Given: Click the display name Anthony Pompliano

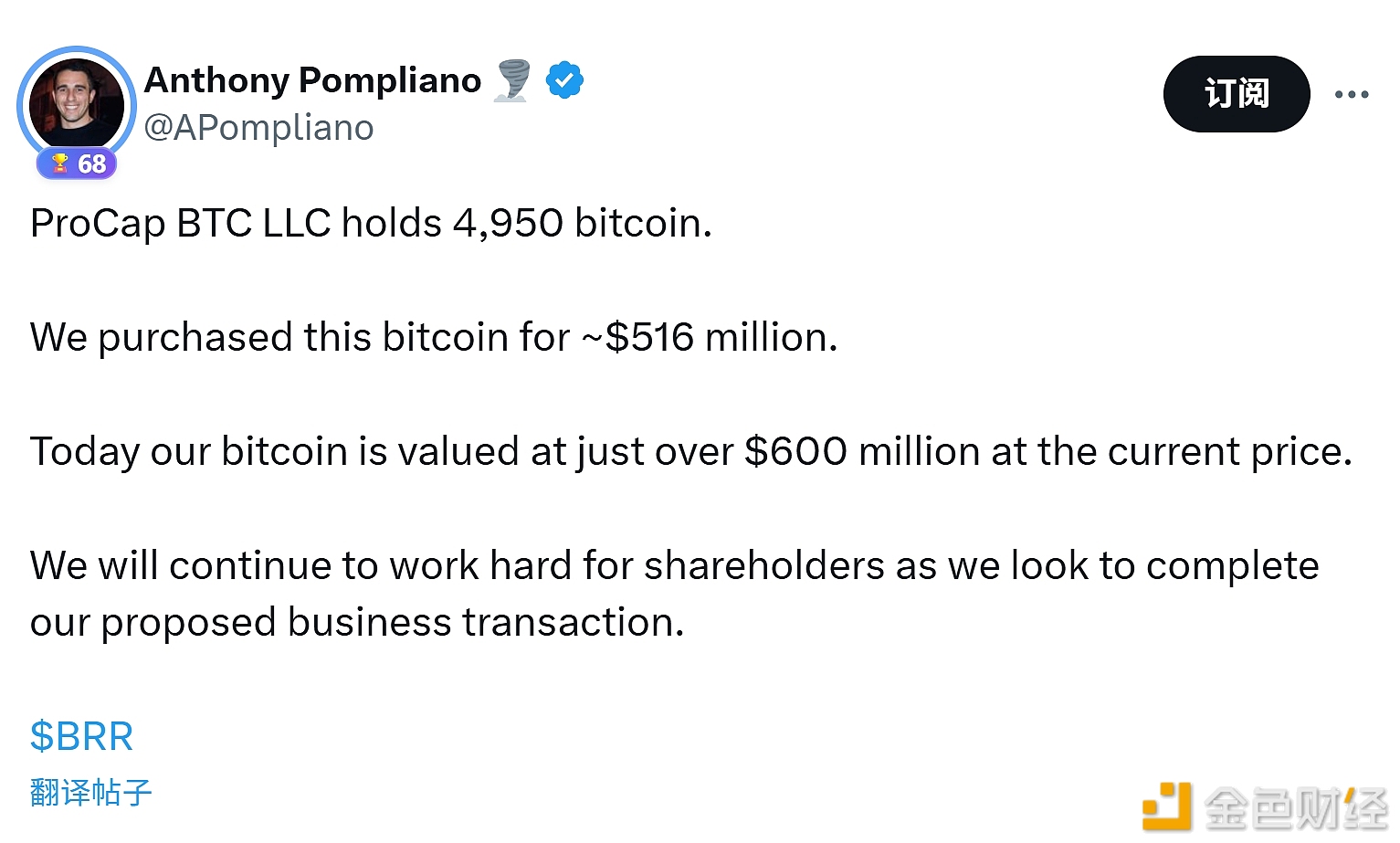Looking at the screenshot, I should (x=312, y=80).
